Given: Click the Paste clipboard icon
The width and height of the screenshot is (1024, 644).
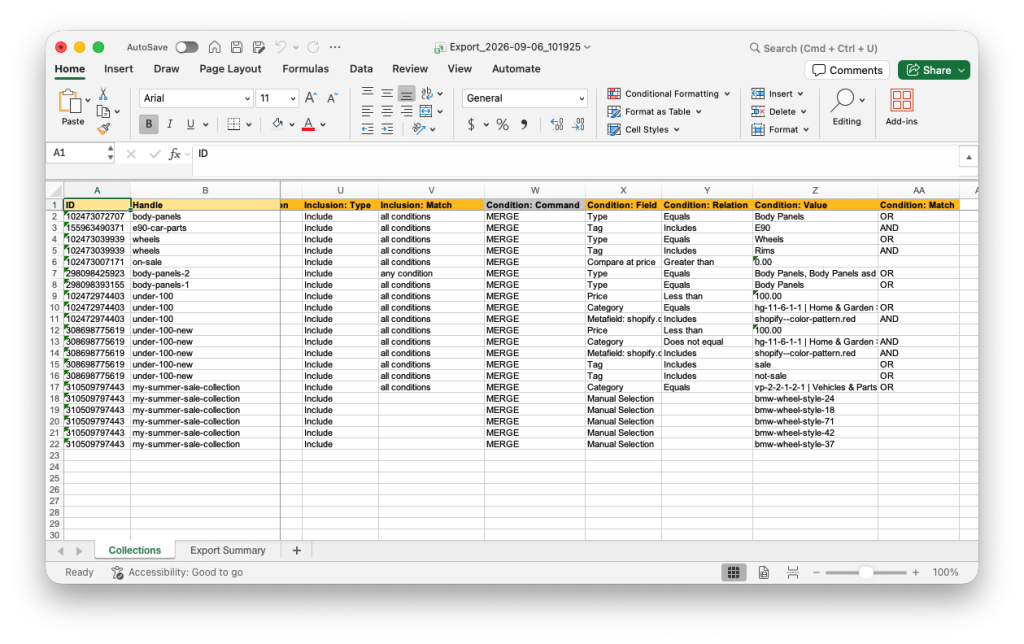Looking at the screenshot, I should pos(69,102).
